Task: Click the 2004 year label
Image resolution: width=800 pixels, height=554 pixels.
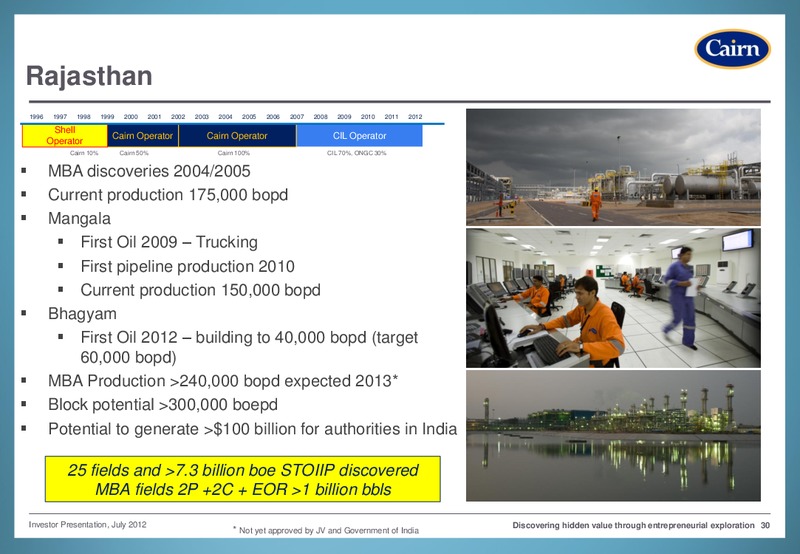Action: (x=225, y=117)
